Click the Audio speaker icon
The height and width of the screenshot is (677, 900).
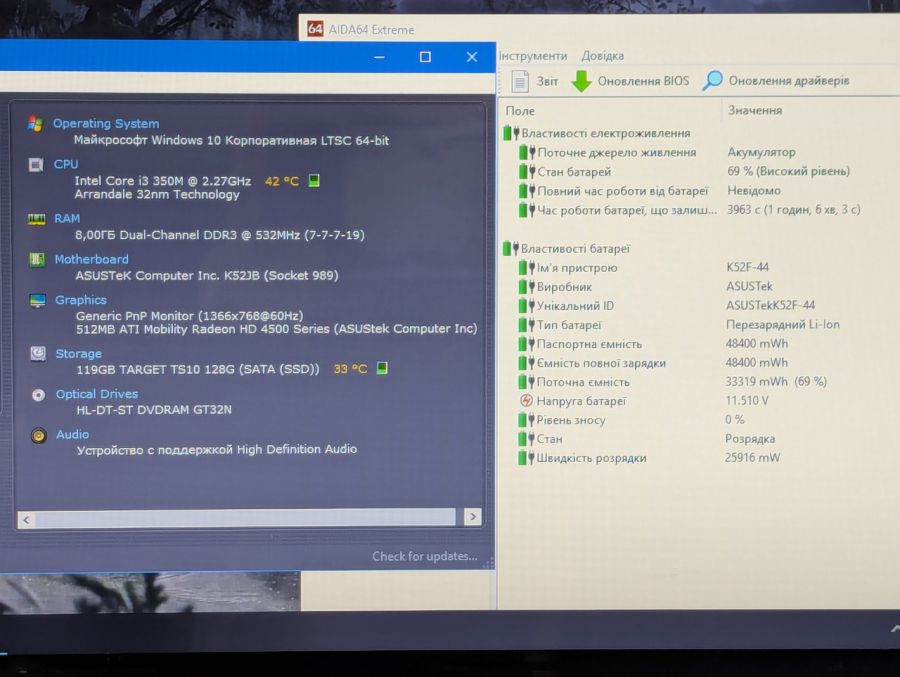tap(39, 436)
